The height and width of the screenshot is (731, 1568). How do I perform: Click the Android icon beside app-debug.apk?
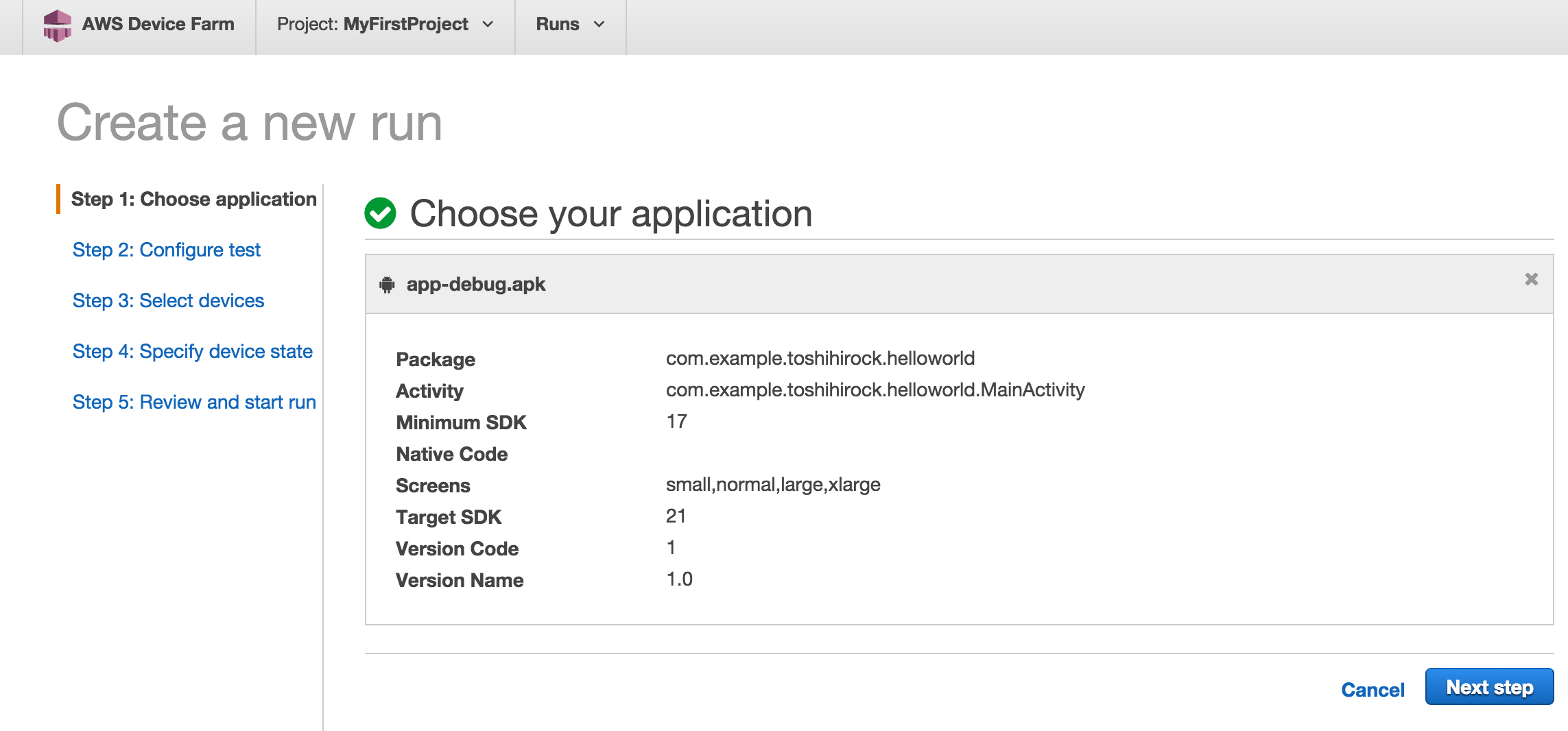(387, 284)
